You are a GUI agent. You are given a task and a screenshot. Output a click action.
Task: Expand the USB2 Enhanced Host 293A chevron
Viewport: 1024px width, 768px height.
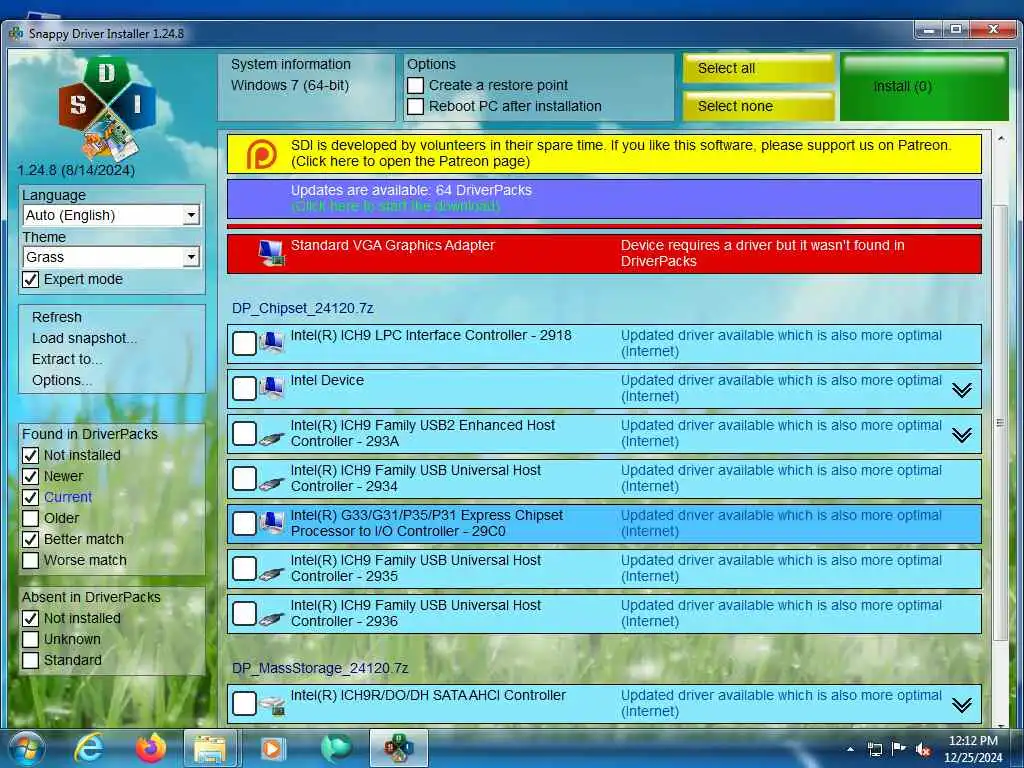tap(962, 435)
